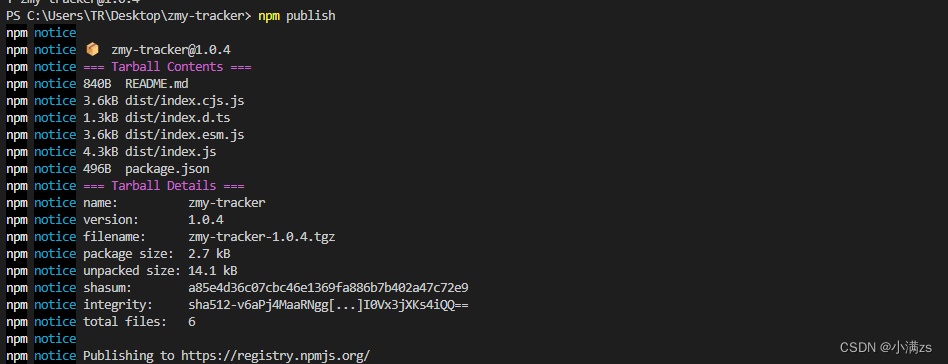Click filename zmy-tracker-1.0.4.tgz
The height and width of the screenshot is (364, 948).
pos(261,236)
